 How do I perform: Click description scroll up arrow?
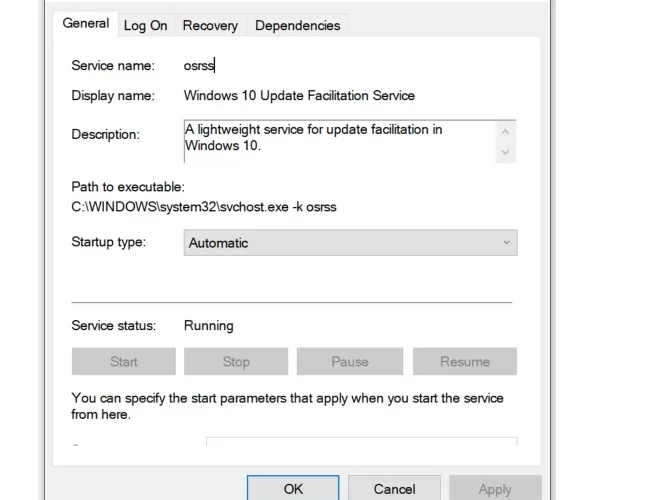(x=505, y=132)
